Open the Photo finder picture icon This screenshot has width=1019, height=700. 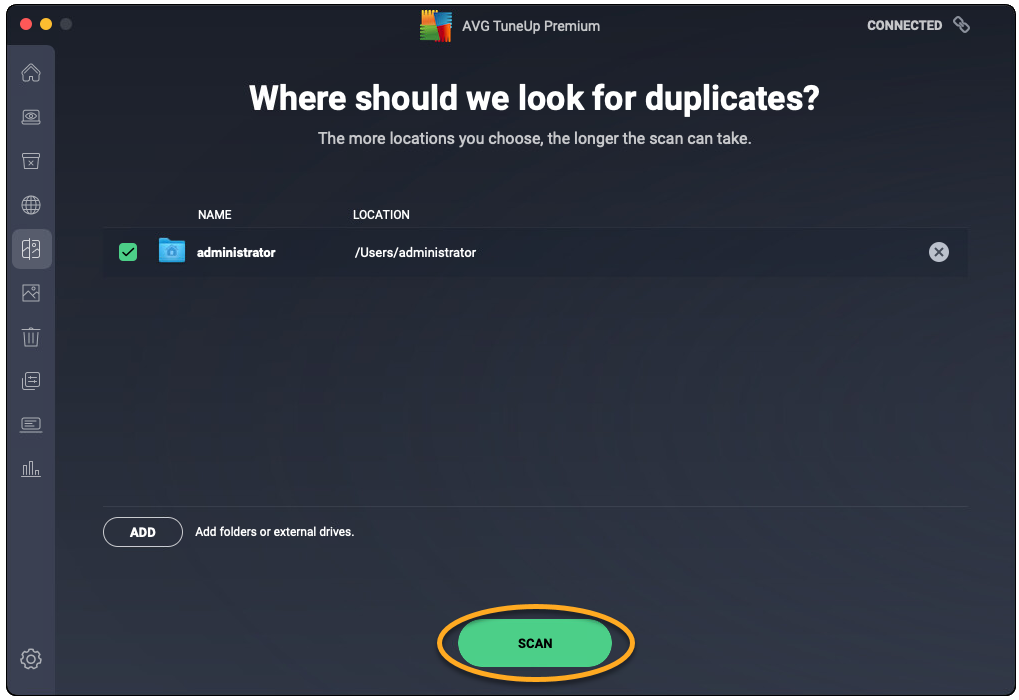[x=31, y=293]
